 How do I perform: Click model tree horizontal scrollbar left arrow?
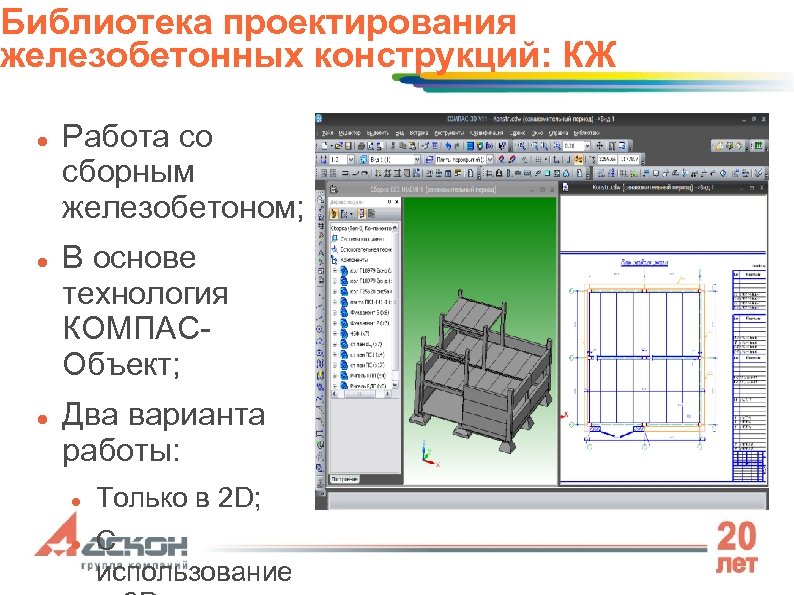pyautogui.click(x=334, y=393)
